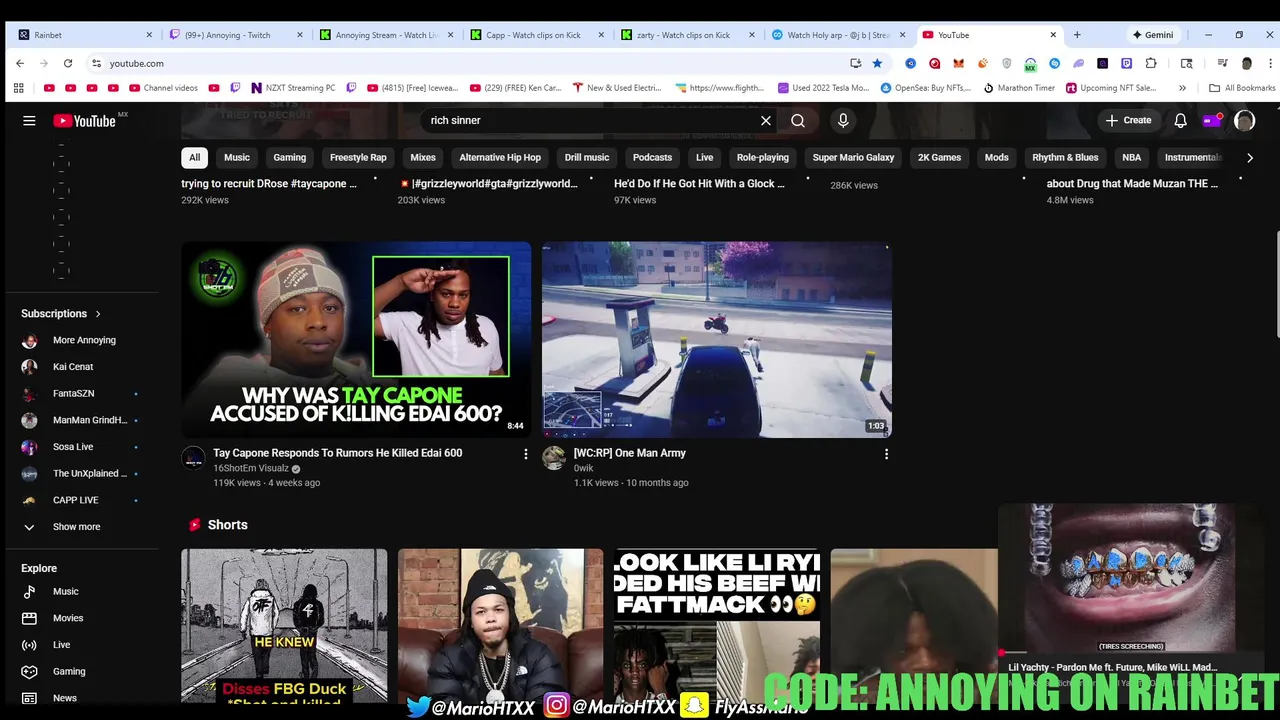The height and width of the screenshot is (720, 1280).
Task: Select the Gaming filter chip
Action: [x=290, y=157]
